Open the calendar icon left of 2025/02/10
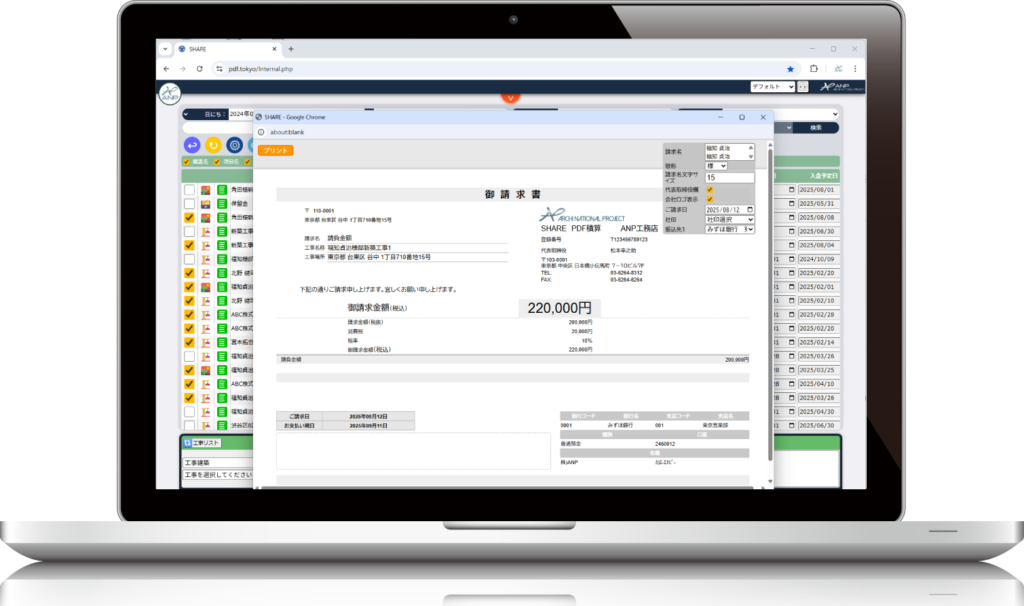This screenshot has width=1024, height=606. click(x=792, y=300)
